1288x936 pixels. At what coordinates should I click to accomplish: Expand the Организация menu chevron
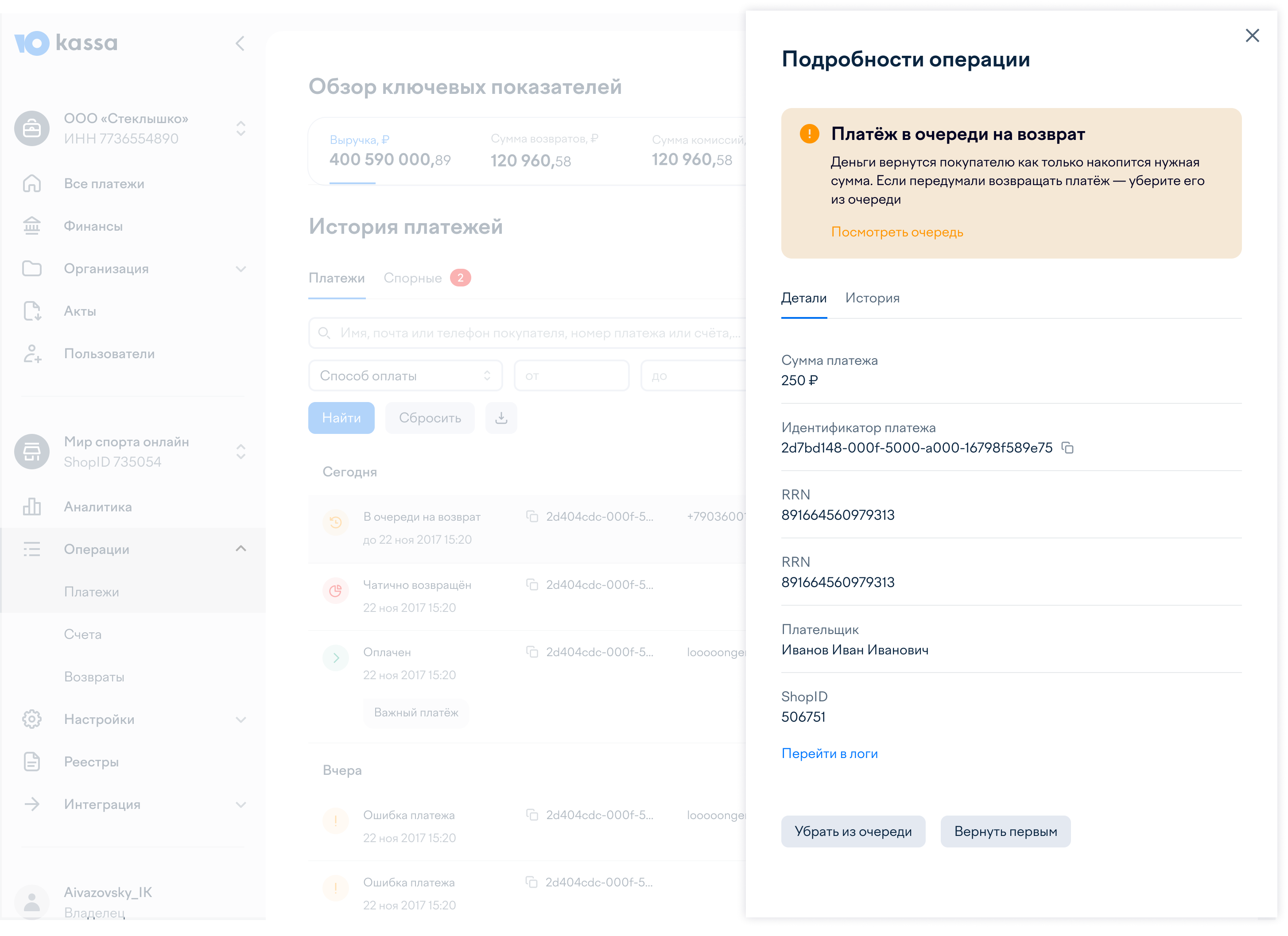(241, 269)
